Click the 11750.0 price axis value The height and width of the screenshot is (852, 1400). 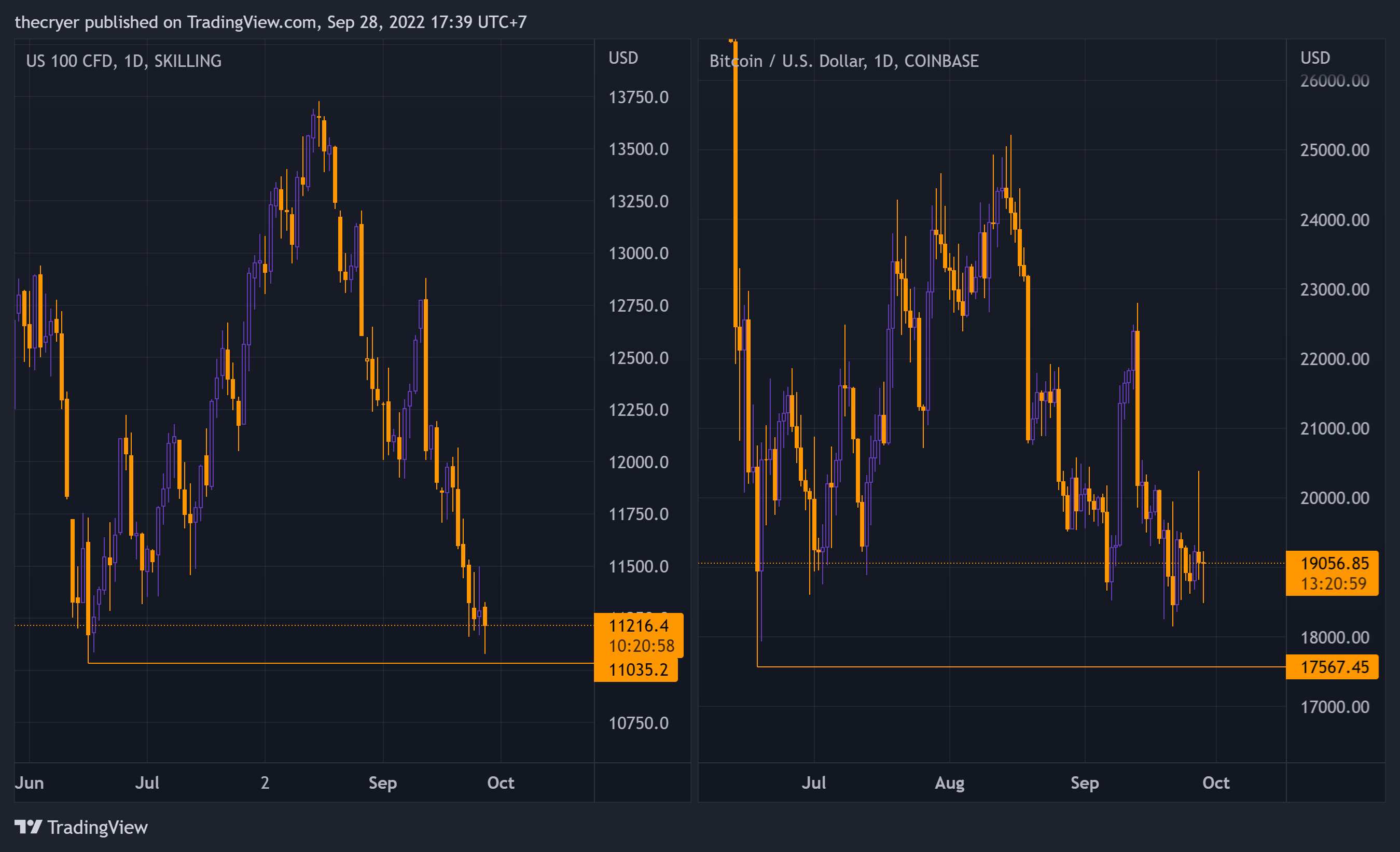[639, 514]
